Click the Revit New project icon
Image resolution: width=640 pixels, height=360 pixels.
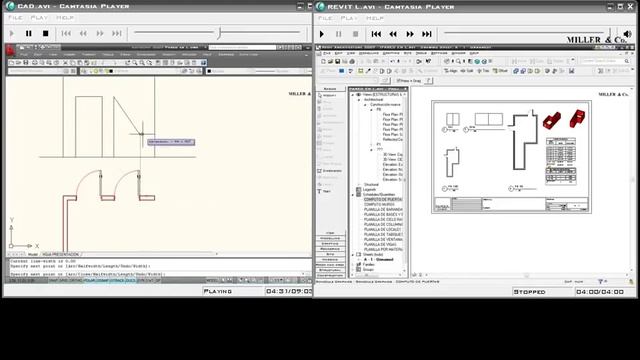coord(323,61)
